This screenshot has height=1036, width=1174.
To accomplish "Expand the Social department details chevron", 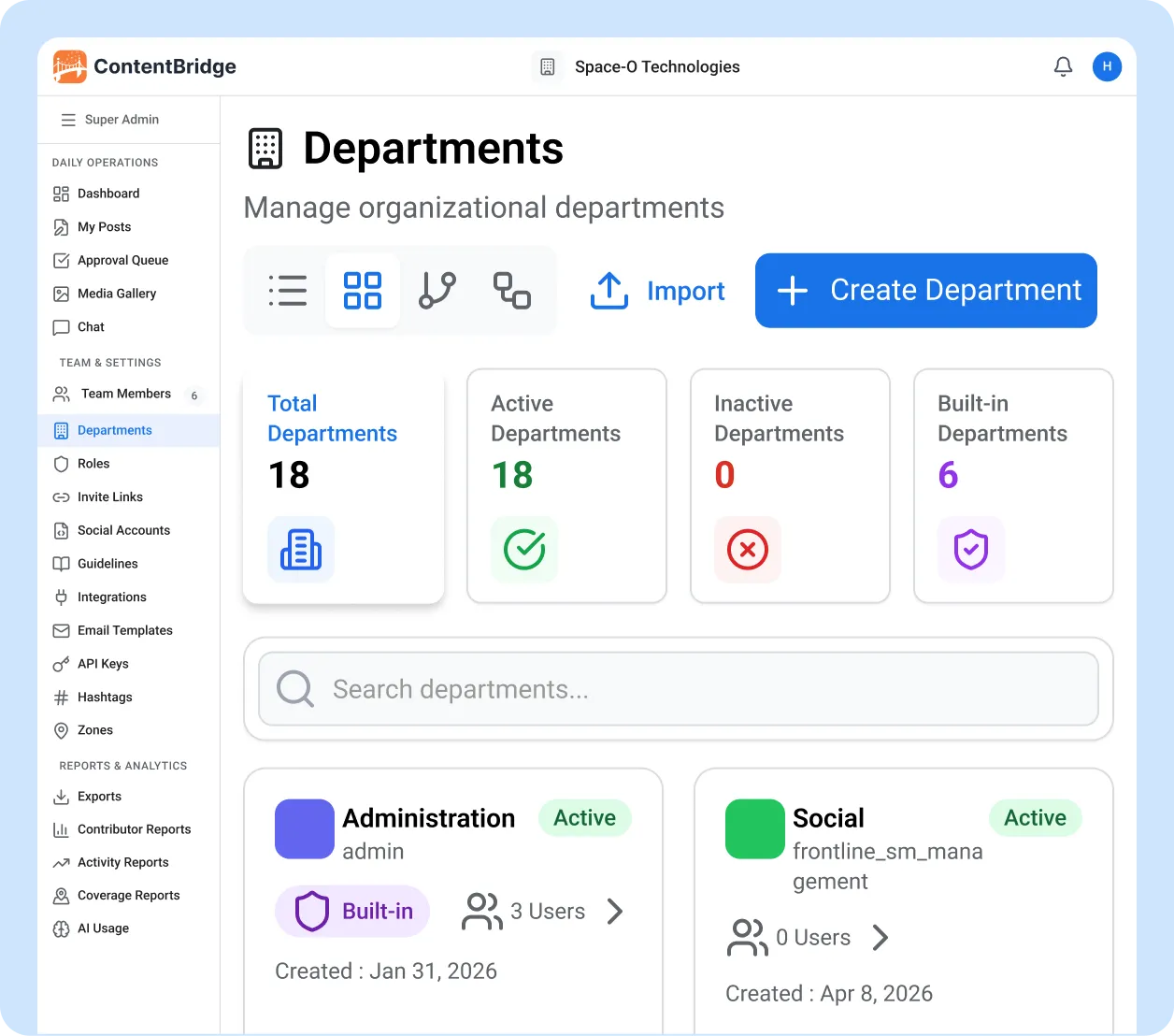I will point(880,937).
